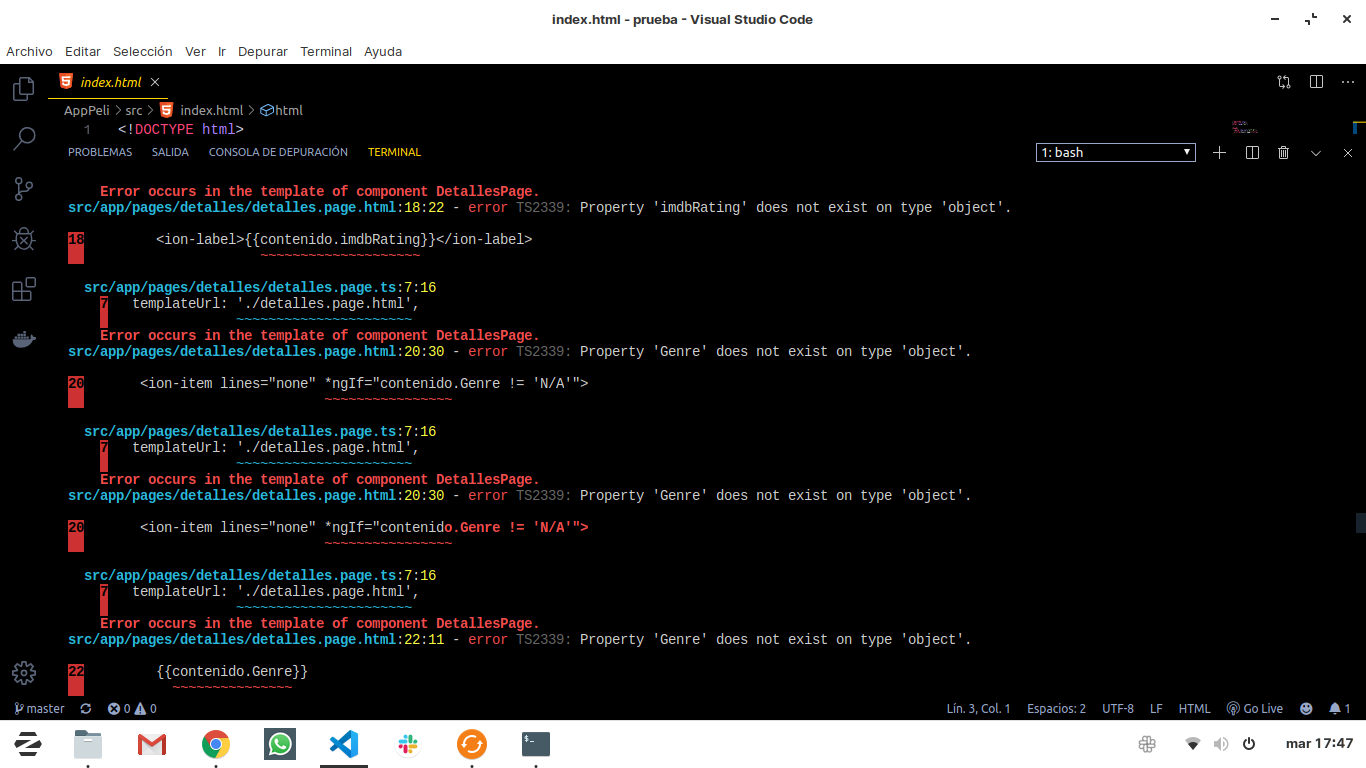
Task: Collapse the panel with the chevron arrow
Action: pyautogui.click(x=1315, y=152)
